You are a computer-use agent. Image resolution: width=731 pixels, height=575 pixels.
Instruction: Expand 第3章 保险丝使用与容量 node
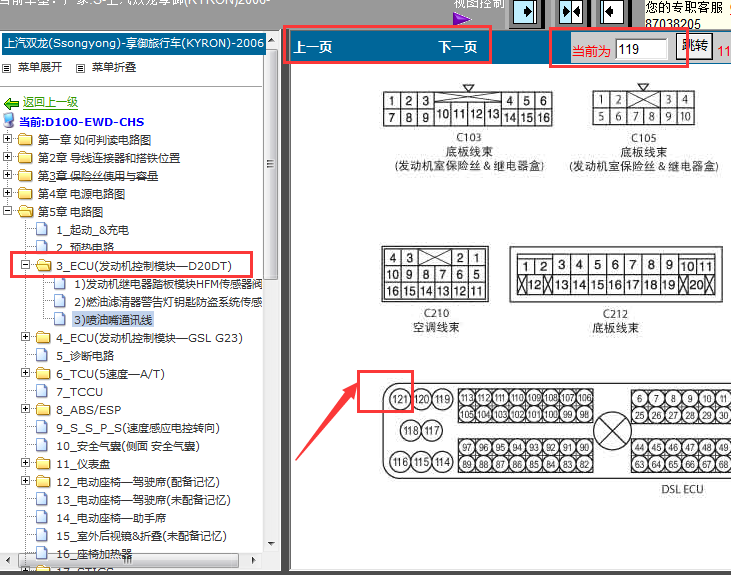point(7,174)
